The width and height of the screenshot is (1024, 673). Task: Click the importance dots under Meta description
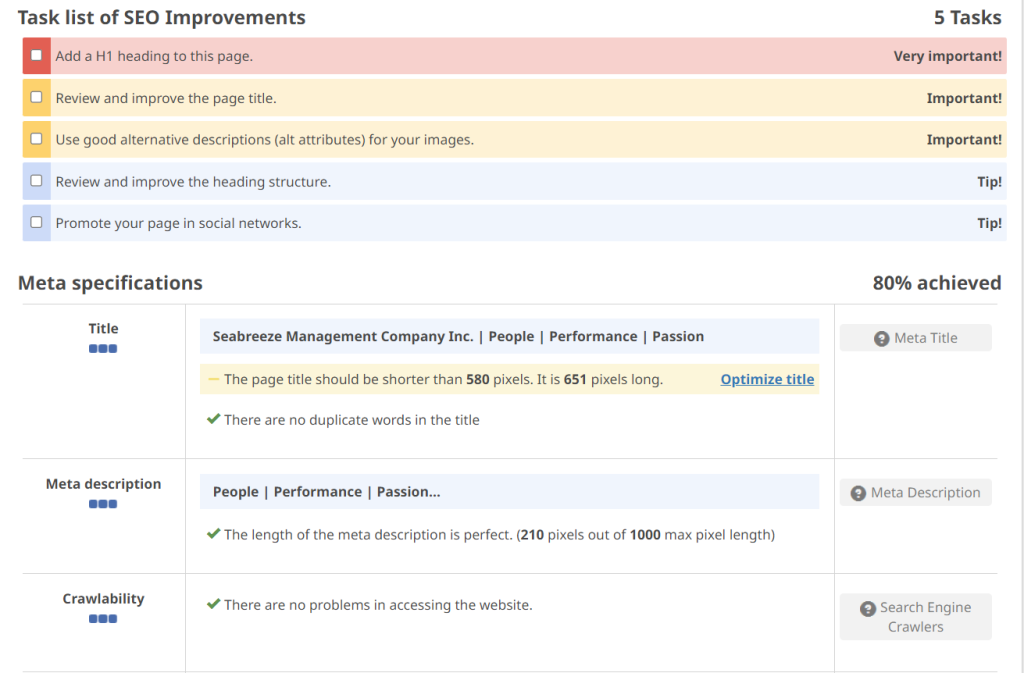pos(103,504)
